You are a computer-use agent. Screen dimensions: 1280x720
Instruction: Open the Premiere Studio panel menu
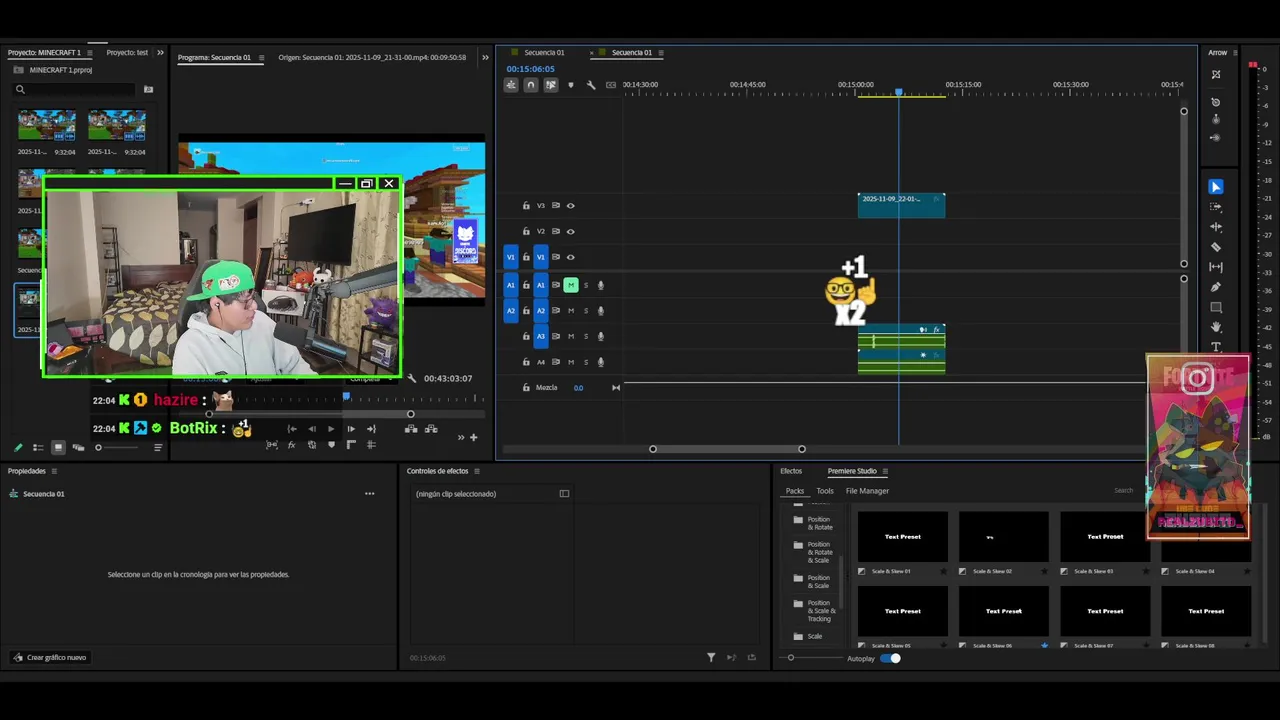[x=885, y=471]
